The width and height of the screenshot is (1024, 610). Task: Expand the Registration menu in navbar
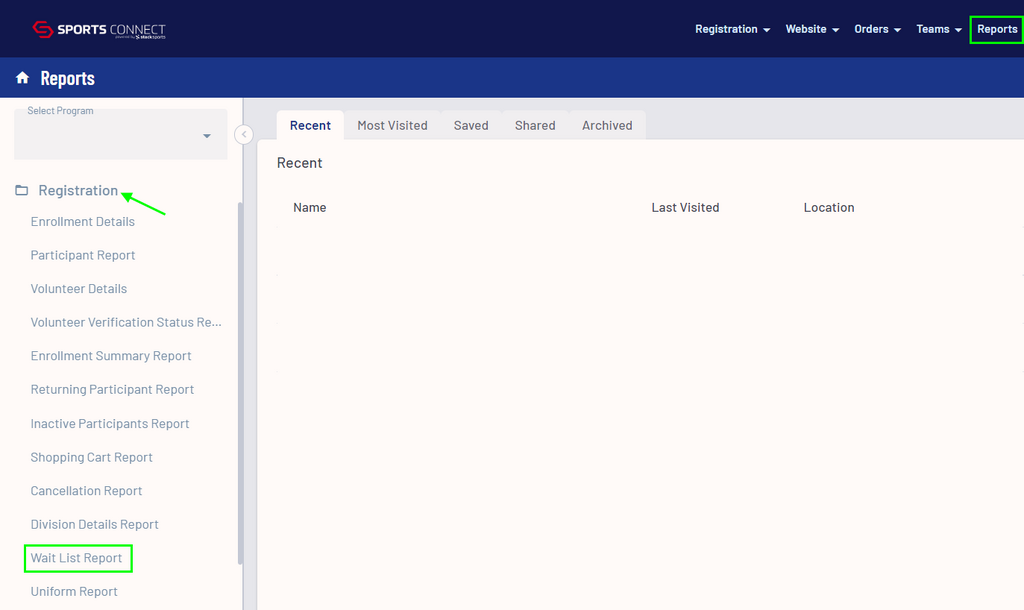(732, 29)
